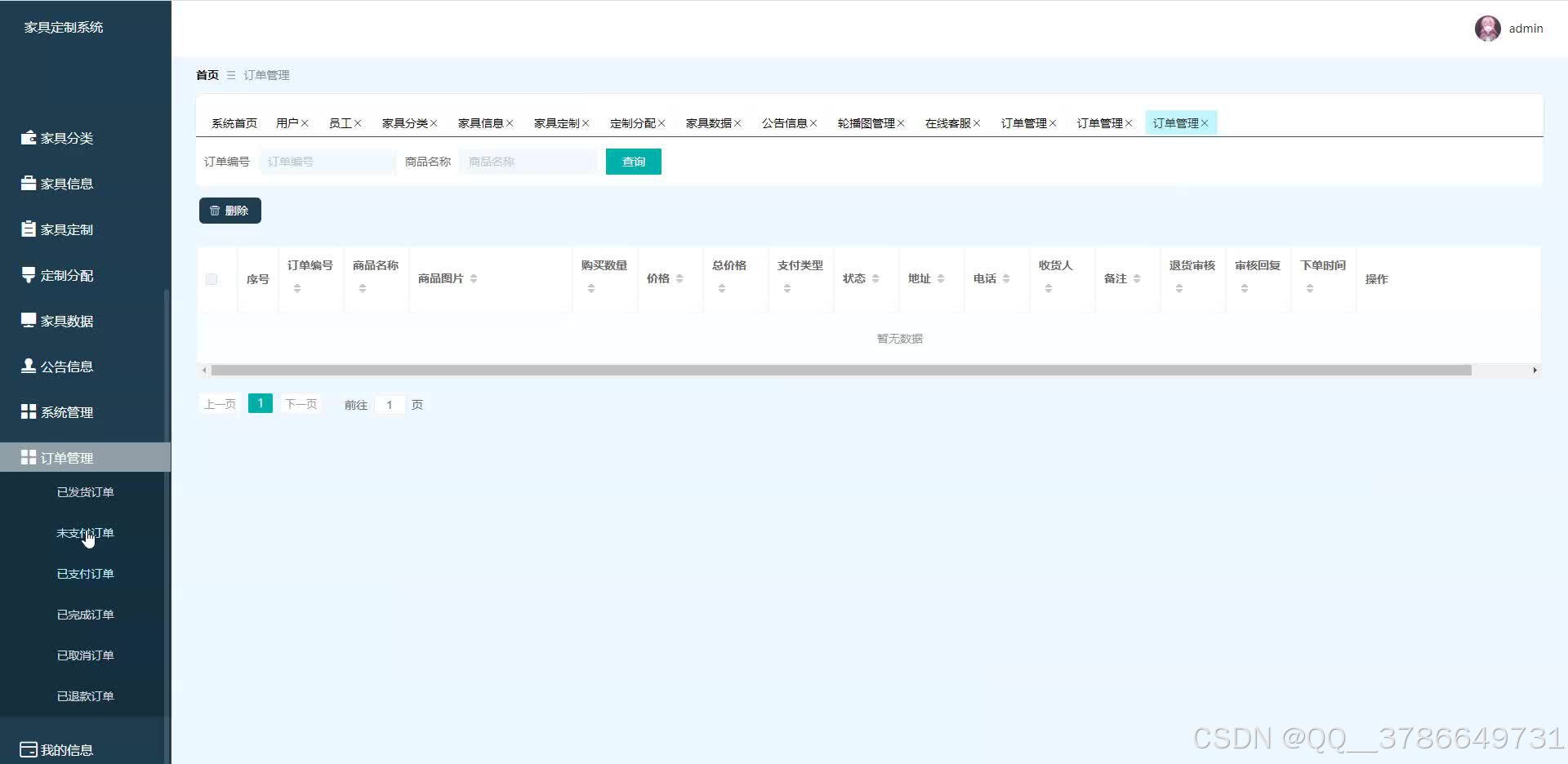Open 已完成订单 submenu item
1568x764 pixels.
coord(85,615)
